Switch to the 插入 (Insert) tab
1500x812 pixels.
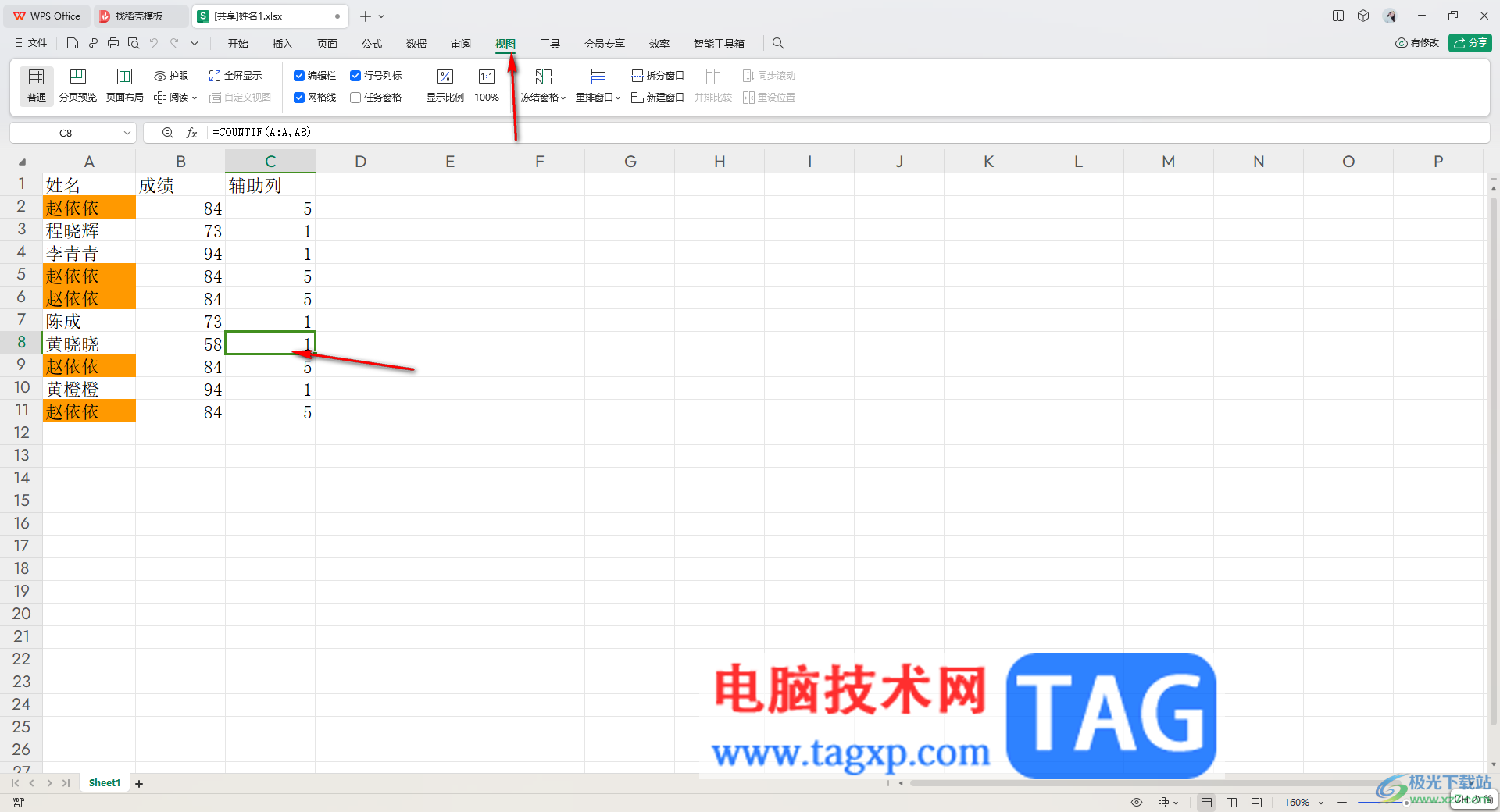pyautogui.click(x=282, y=44)
